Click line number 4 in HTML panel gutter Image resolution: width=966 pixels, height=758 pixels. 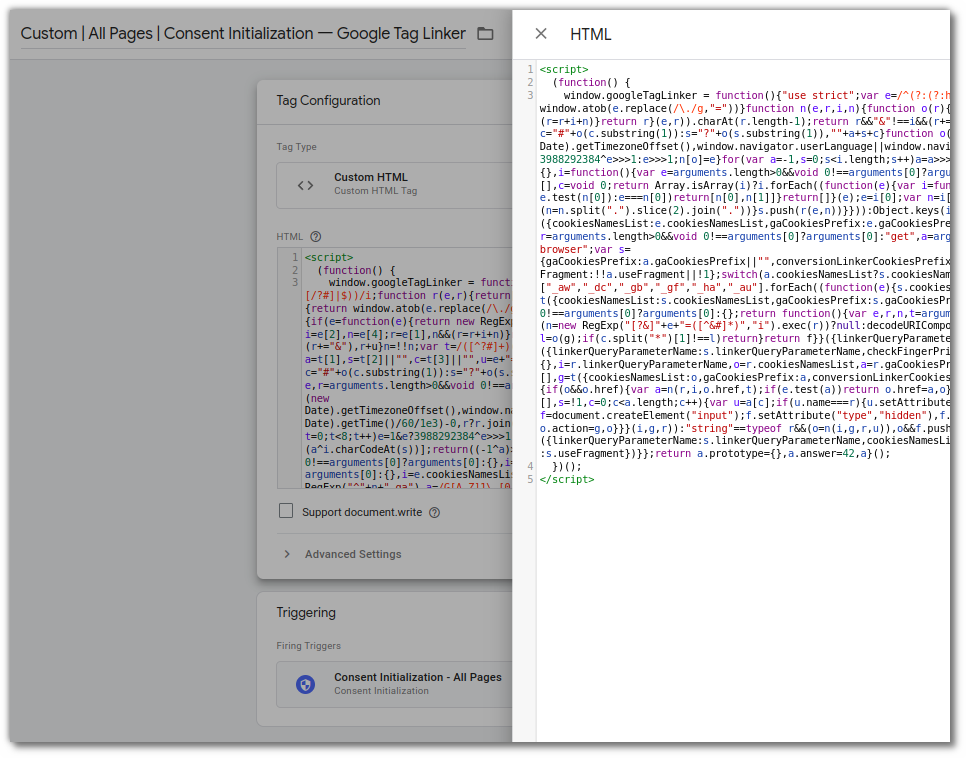point(530,467)
